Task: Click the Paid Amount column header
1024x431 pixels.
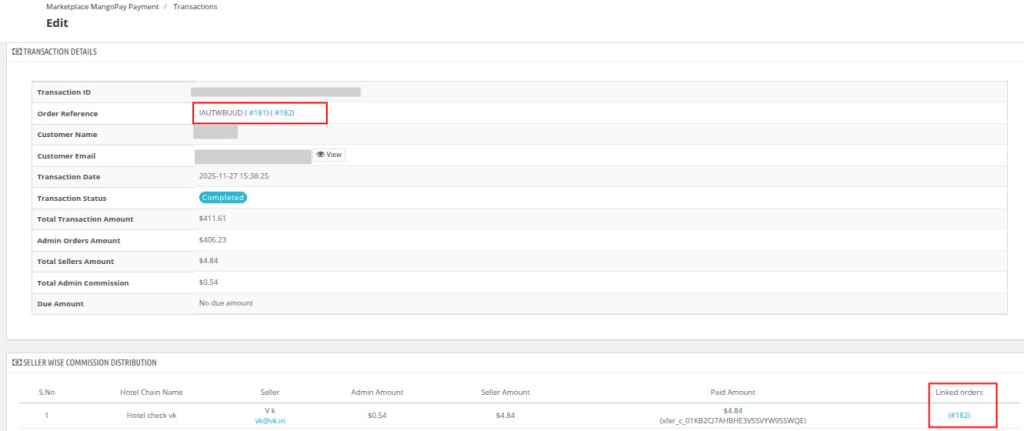Action: point(732,392)
